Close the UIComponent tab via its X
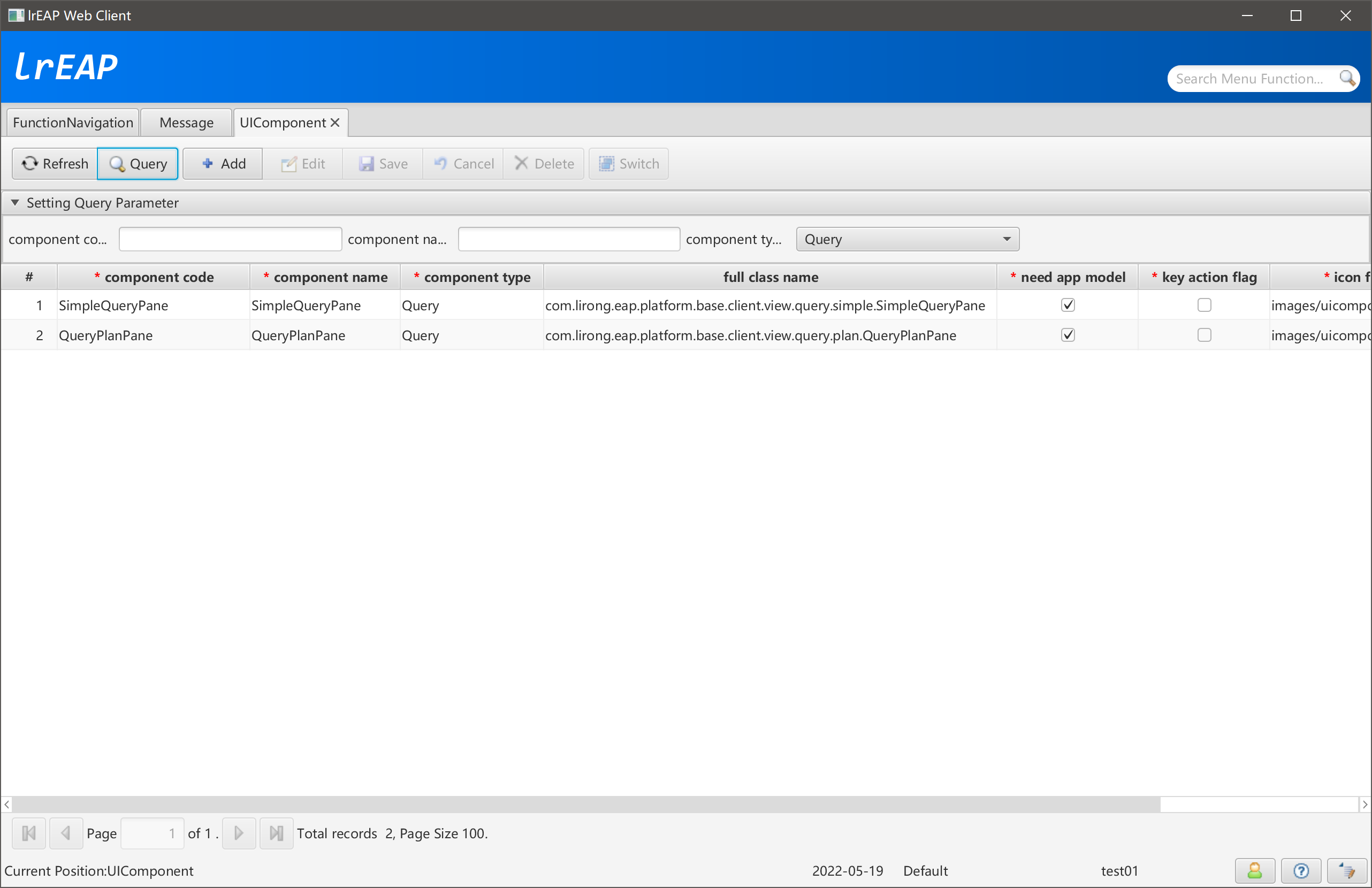1372x888 pixels. [x=335, y=123]
